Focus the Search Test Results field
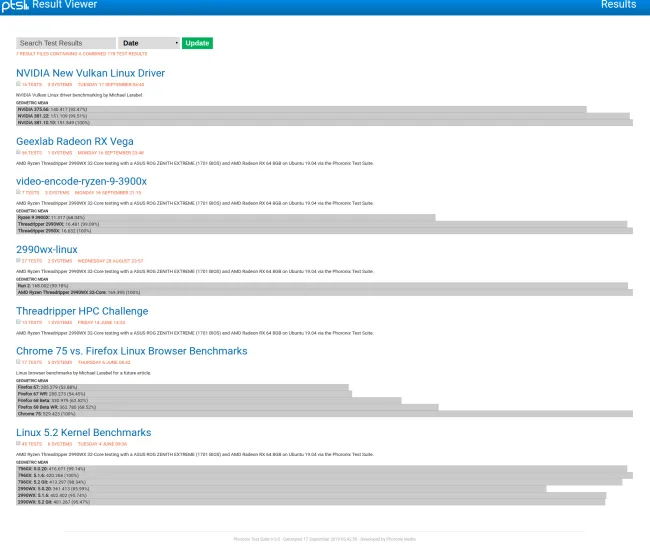Viewport: 650px width, 547px height. pyautogui.click(x=66, y=43)
